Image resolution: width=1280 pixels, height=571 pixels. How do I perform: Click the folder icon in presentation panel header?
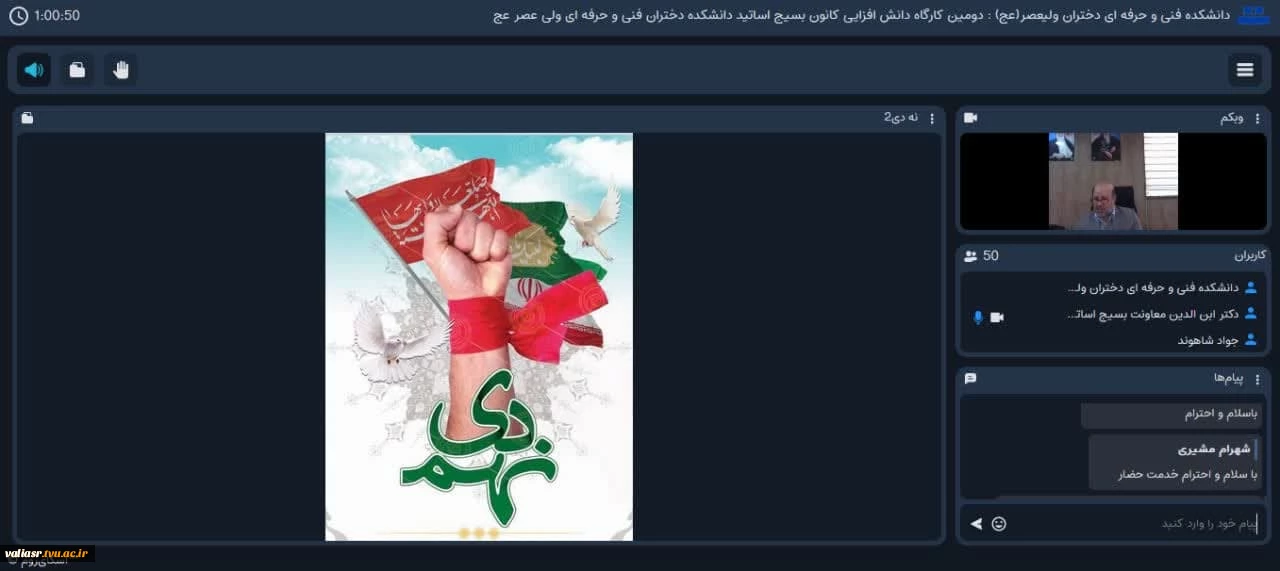tap(27, 118)
